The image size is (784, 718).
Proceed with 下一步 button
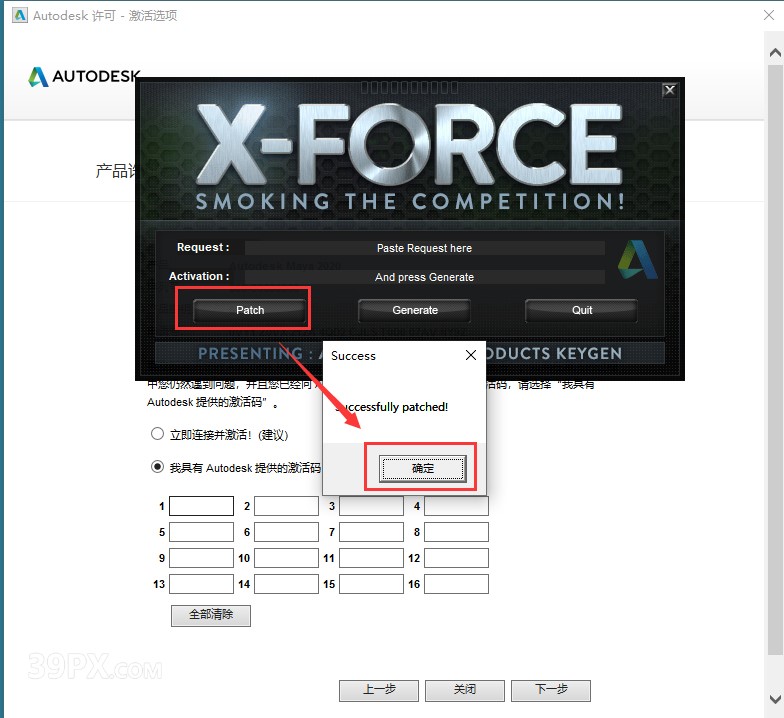551,690
